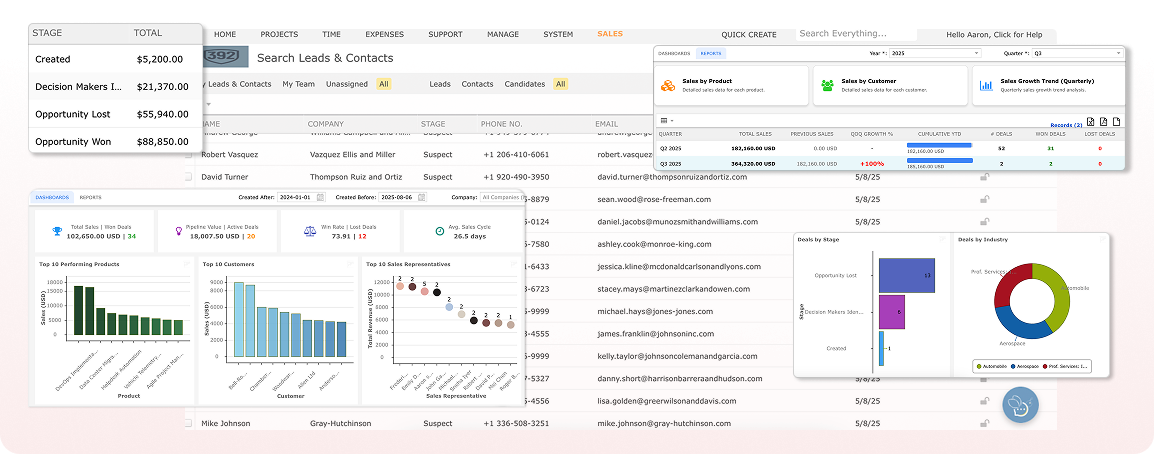The image size is (1154, 454).
Task: Tick the checkbox for David Turner row
Action: 188,177
